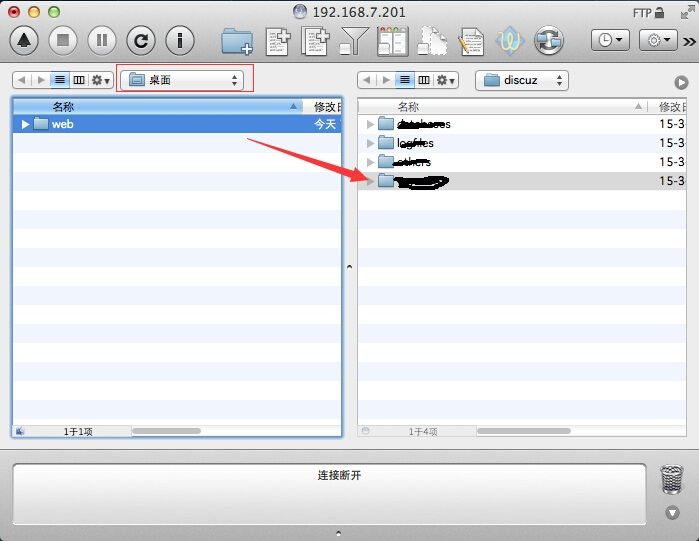This screenshot has height=541, width=699.
Task: Open local pane gear action menu
Action: click(x=100, y=80)
